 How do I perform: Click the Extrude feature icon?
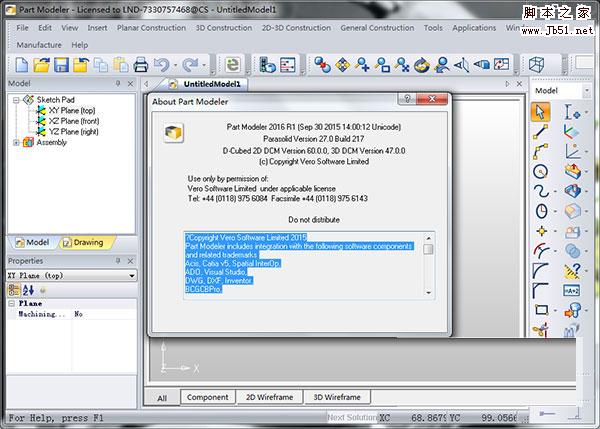tap(572, 171)
